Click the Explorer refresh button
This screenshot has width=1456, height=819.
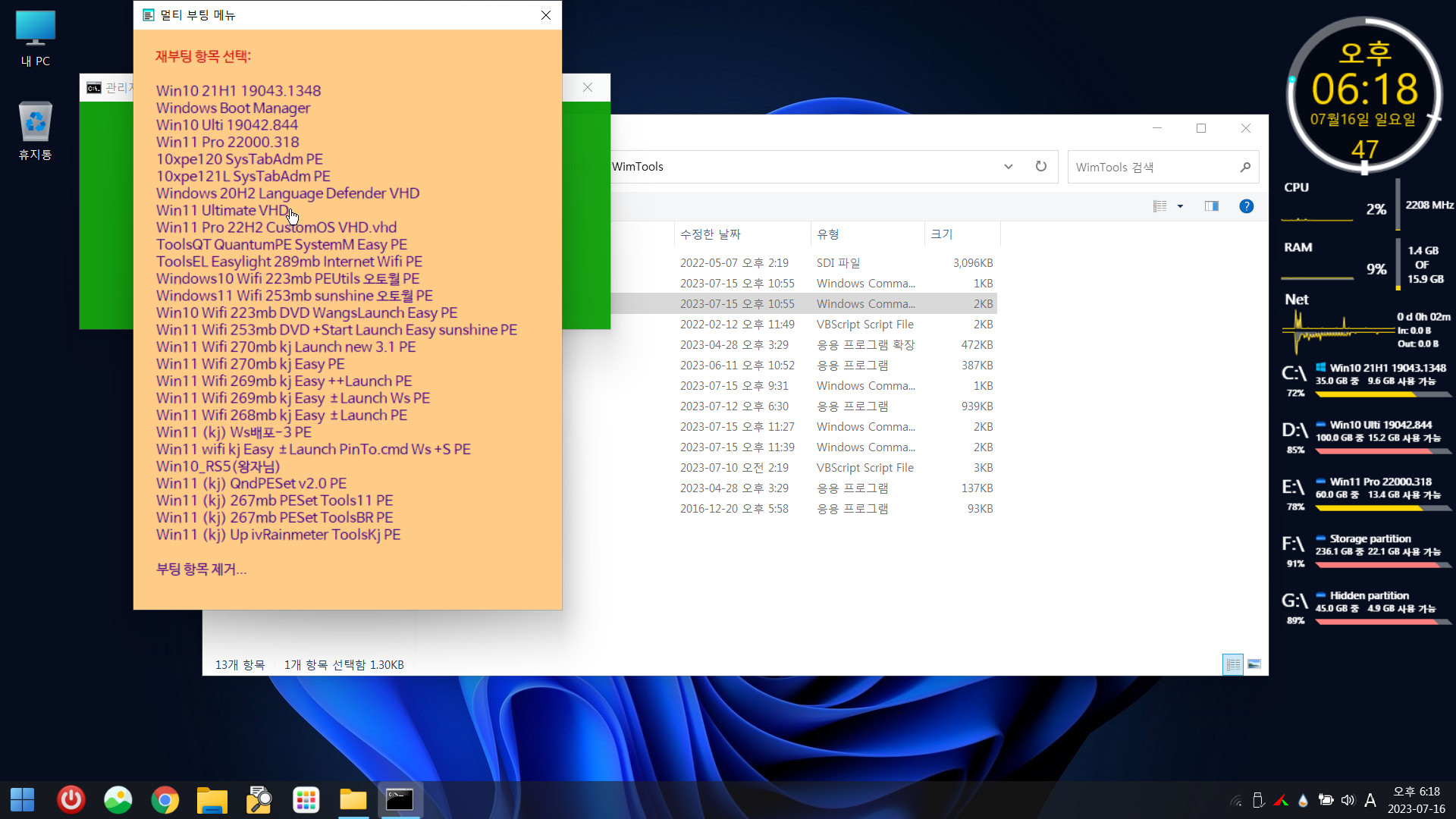1041,166
